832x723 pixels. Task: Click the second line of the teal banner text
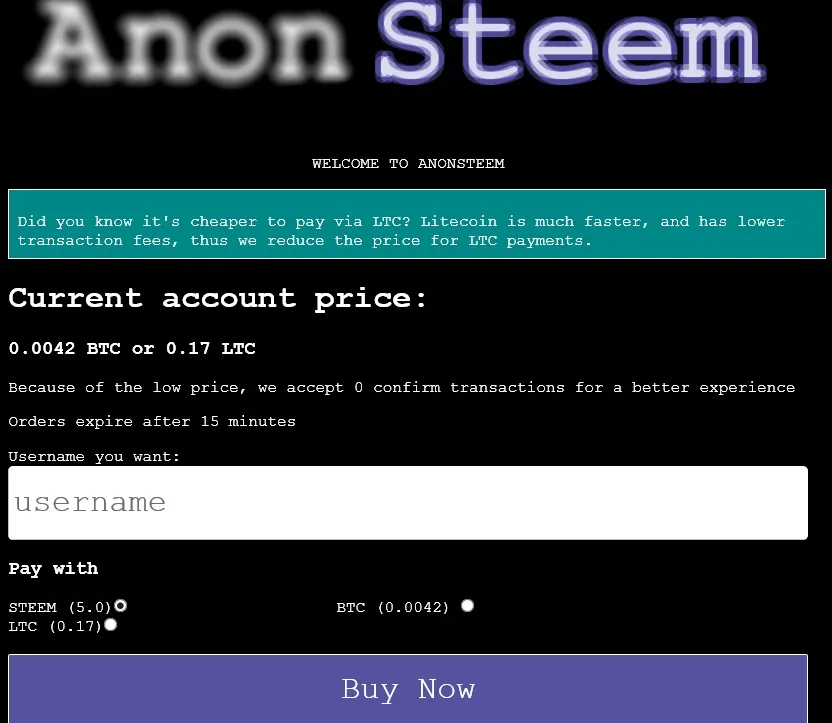[x=305, y=240]
